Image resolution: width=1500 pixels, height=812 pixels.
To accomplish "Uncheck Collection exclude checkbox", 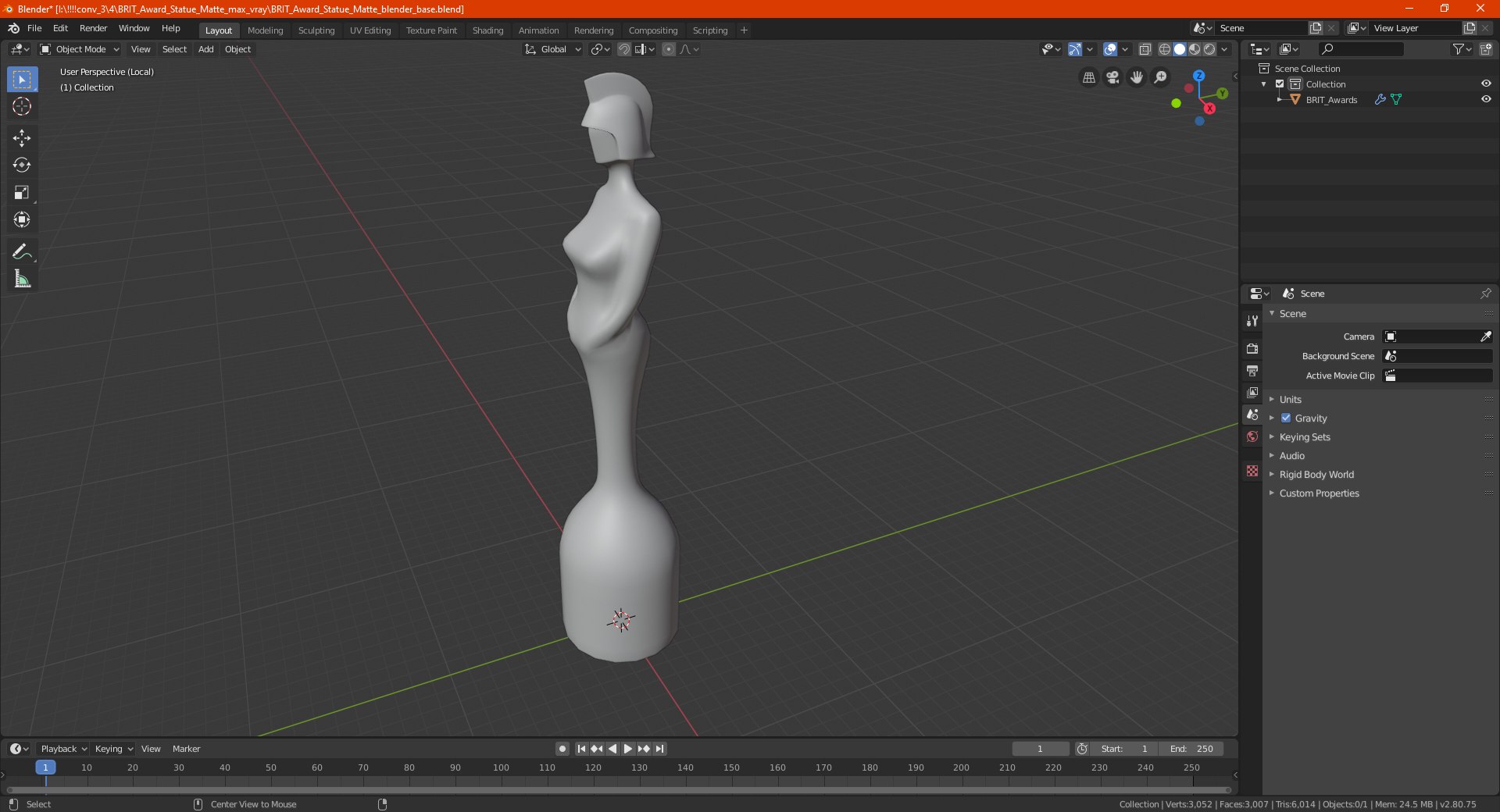I will point(1280,84).
